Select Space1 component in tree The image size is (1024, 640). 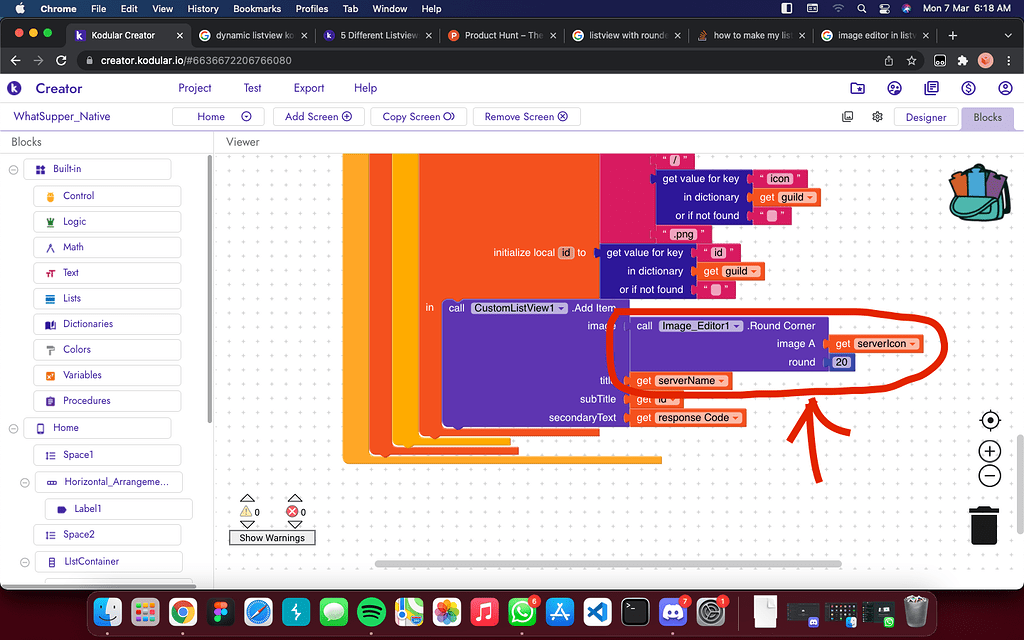tap(107, 455)
